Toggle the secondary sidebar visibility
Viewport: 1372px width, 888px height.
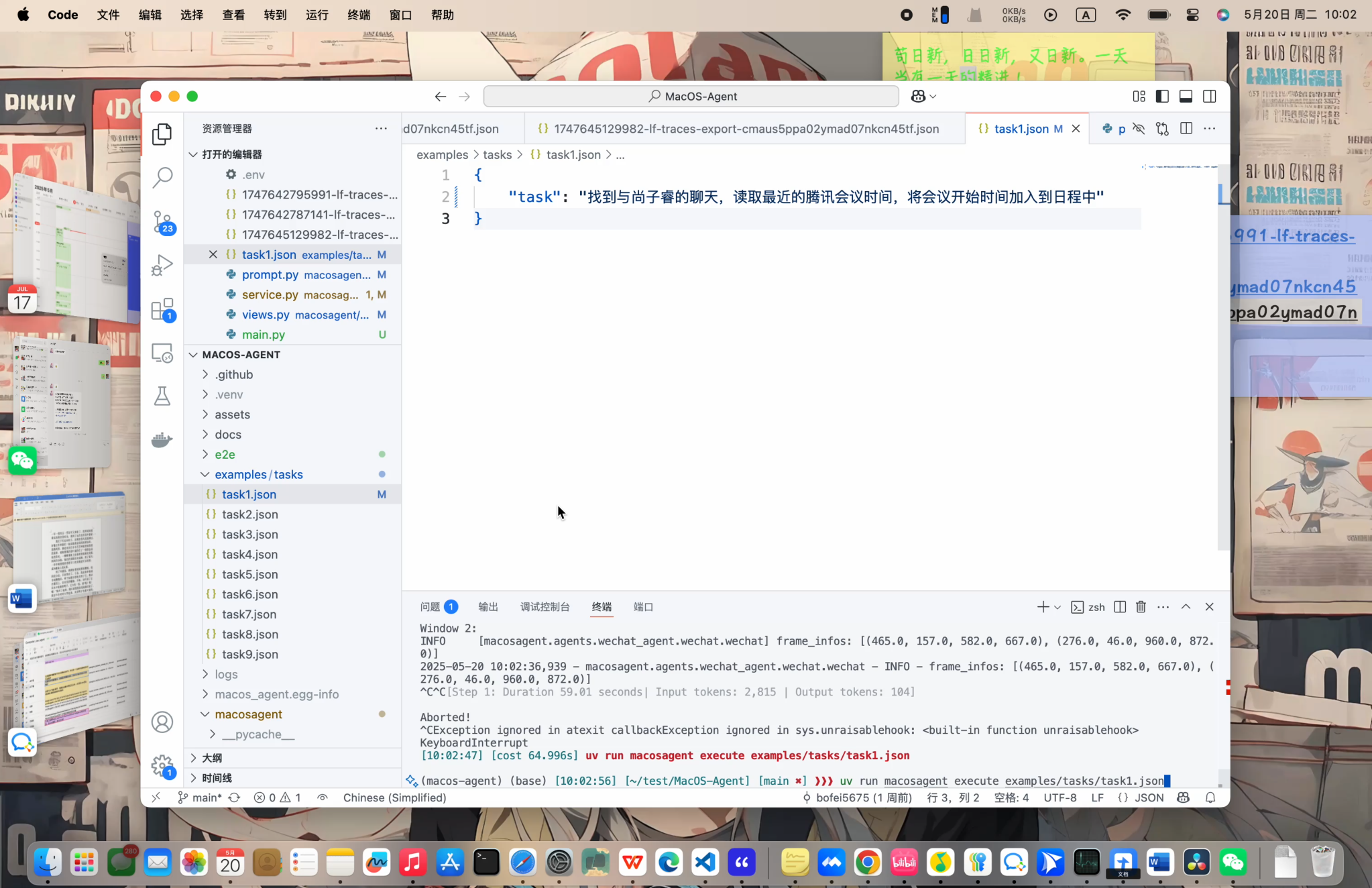1210,97
